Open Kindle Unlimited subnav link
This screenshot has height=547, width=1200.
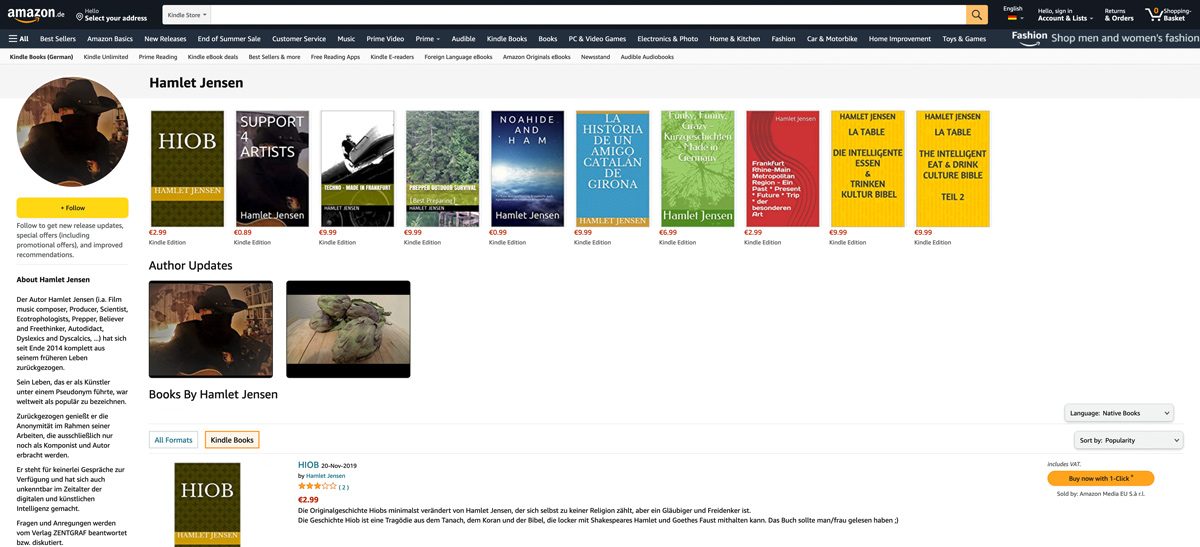(x=106, y=57)
